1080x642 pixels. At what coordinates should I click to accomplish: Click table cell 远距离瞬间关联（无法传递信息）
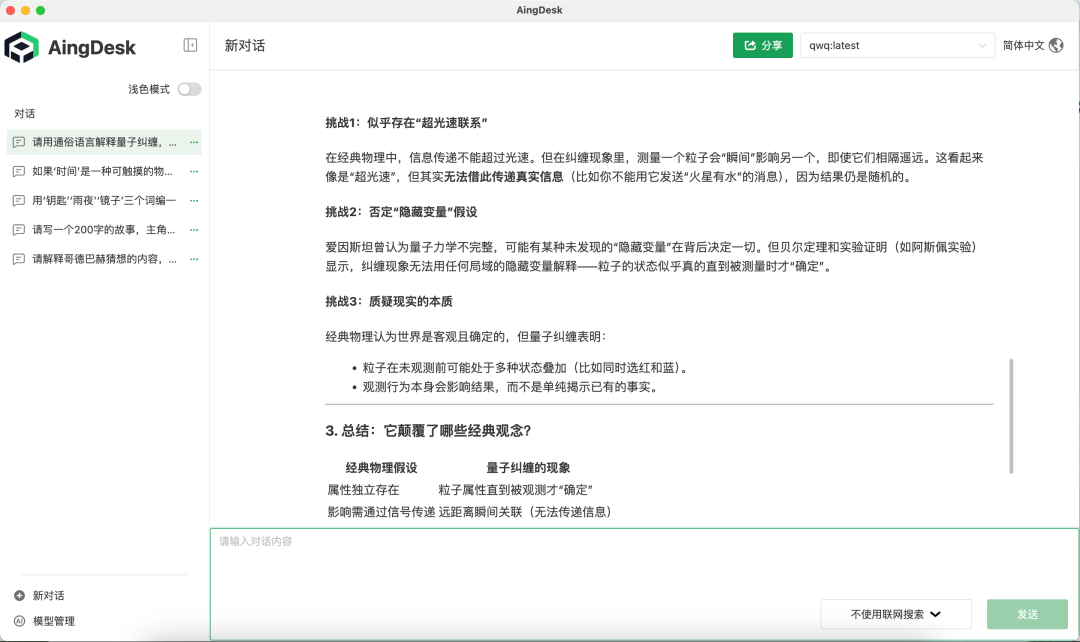point(525,512)
